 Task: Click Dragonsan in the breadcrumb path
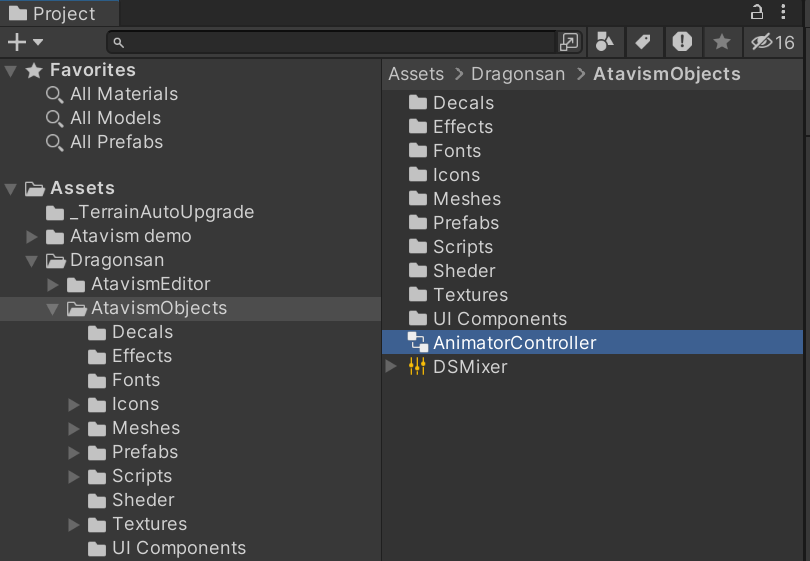[x=518, y=74]
